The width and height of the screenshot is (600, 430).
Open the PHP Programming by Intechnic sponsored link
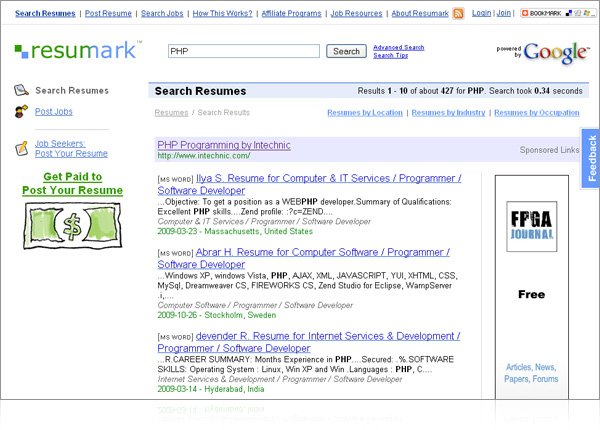[x=224, y=145]
